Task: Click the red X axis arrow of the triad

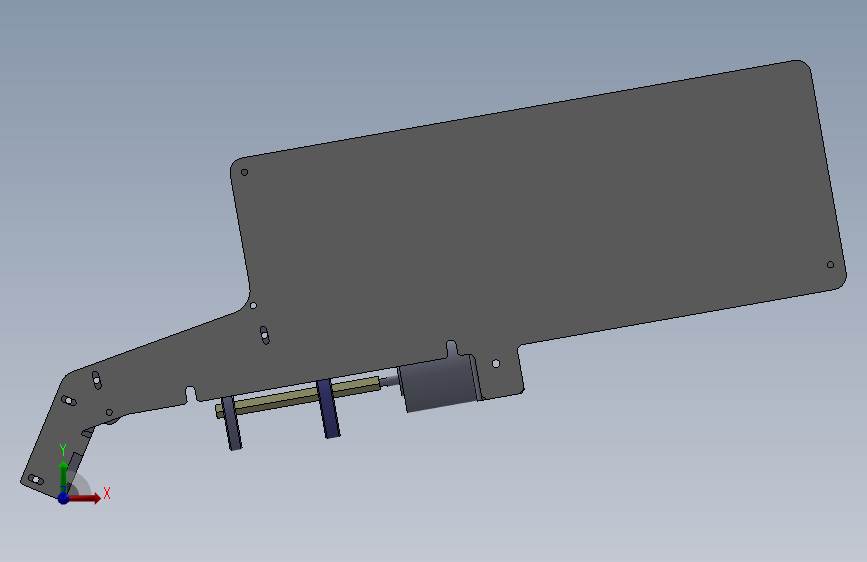Action: 85,498
